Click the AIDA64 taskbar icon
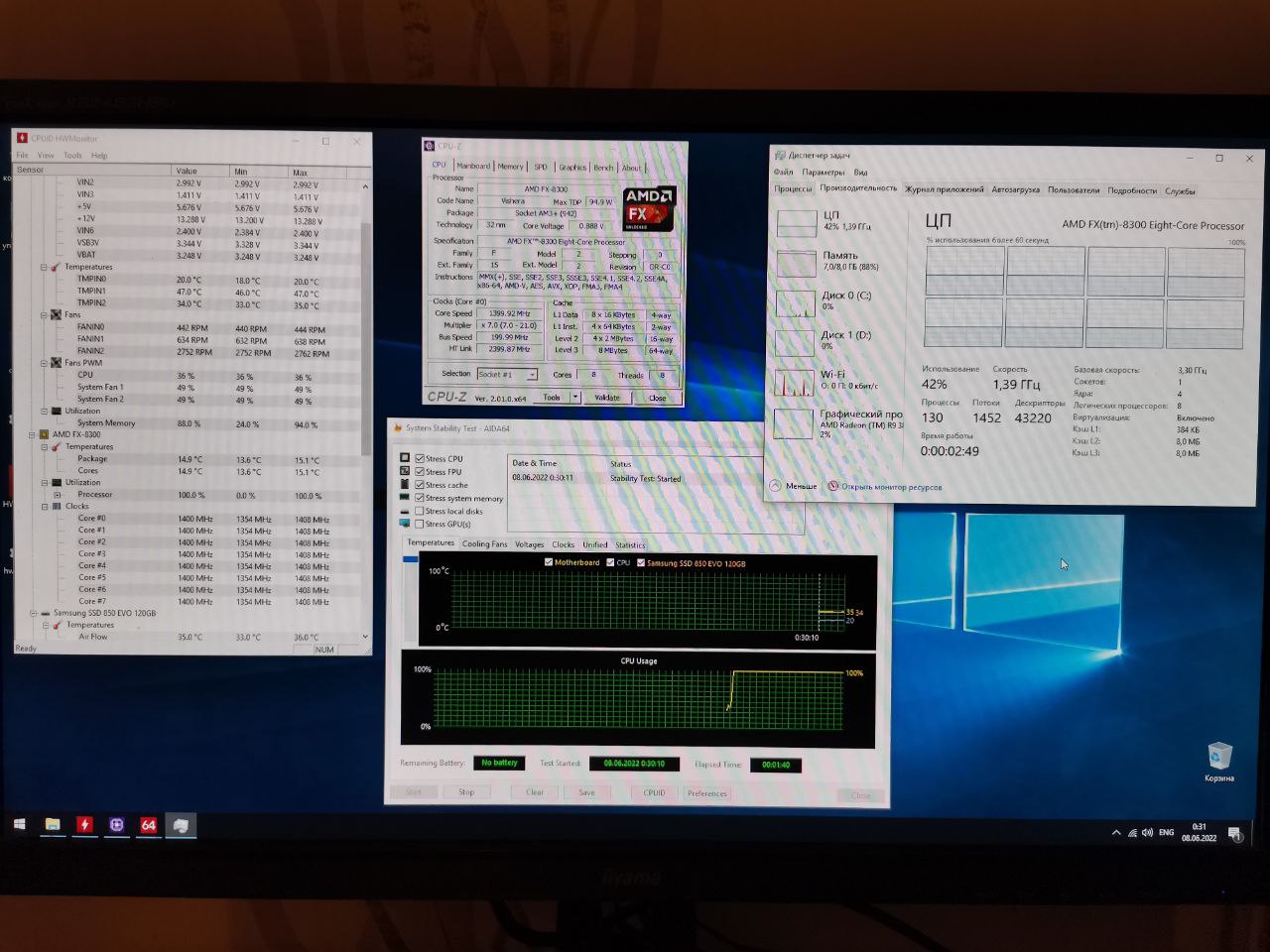 click(x=149, y=825)
